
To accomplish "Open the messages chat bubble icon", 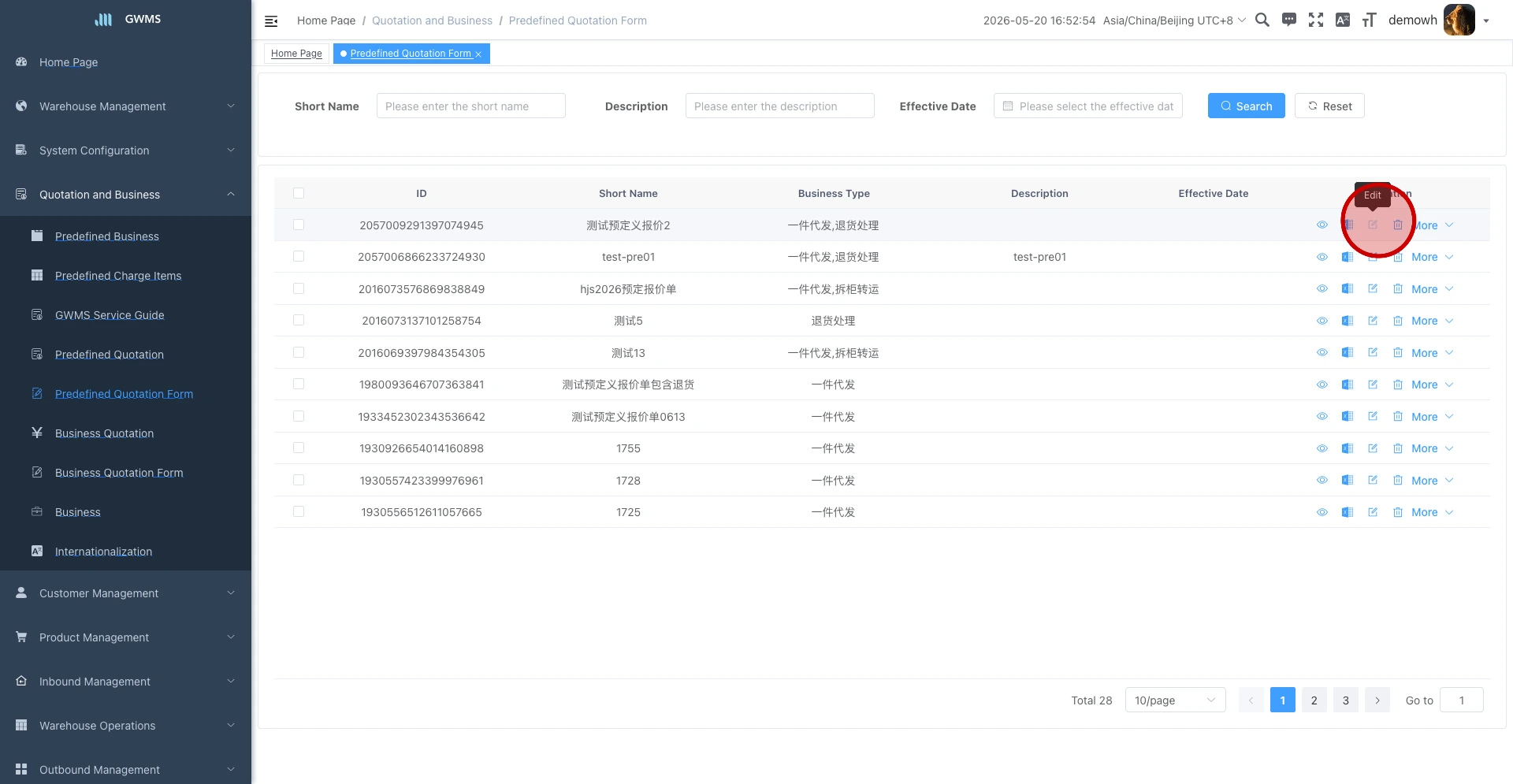I will (1289, 20).
